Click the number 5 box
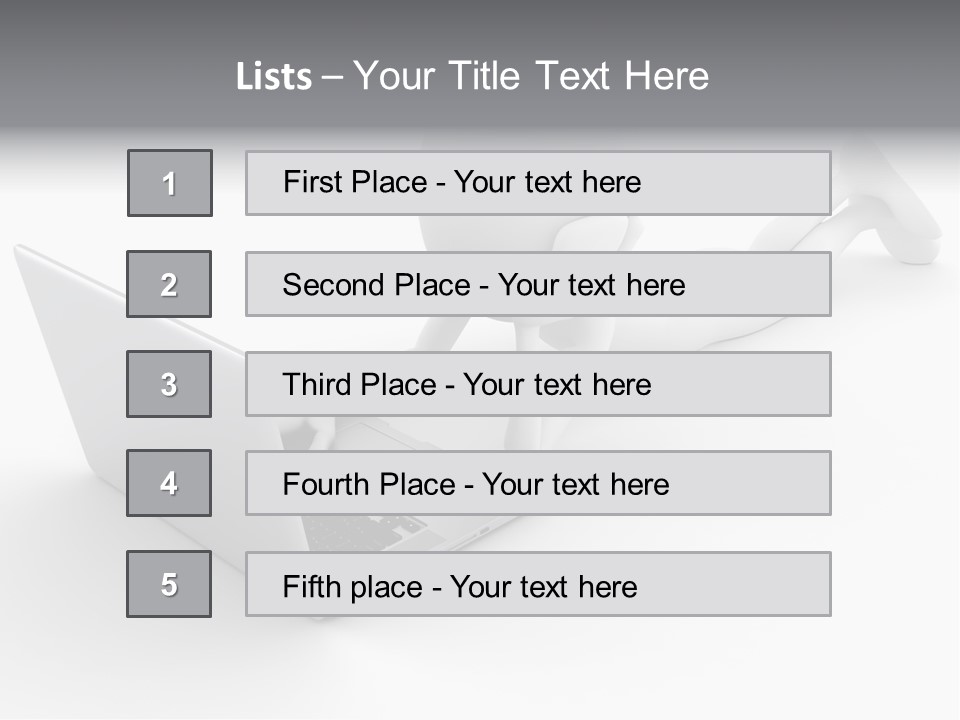Screen dimensions: 960x720 [169, 584]
